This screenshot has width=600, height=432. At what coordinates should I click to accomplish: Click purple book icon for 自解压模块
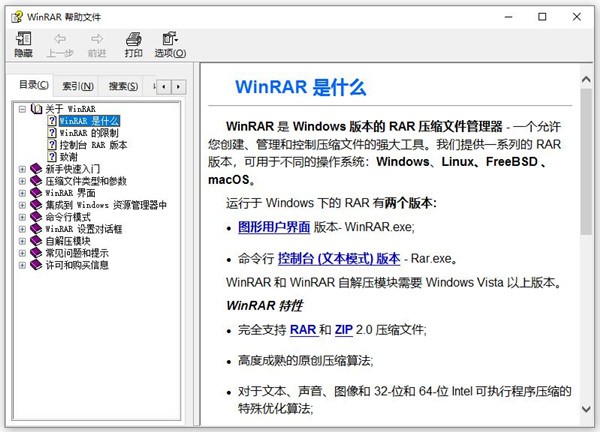(36, 241)
